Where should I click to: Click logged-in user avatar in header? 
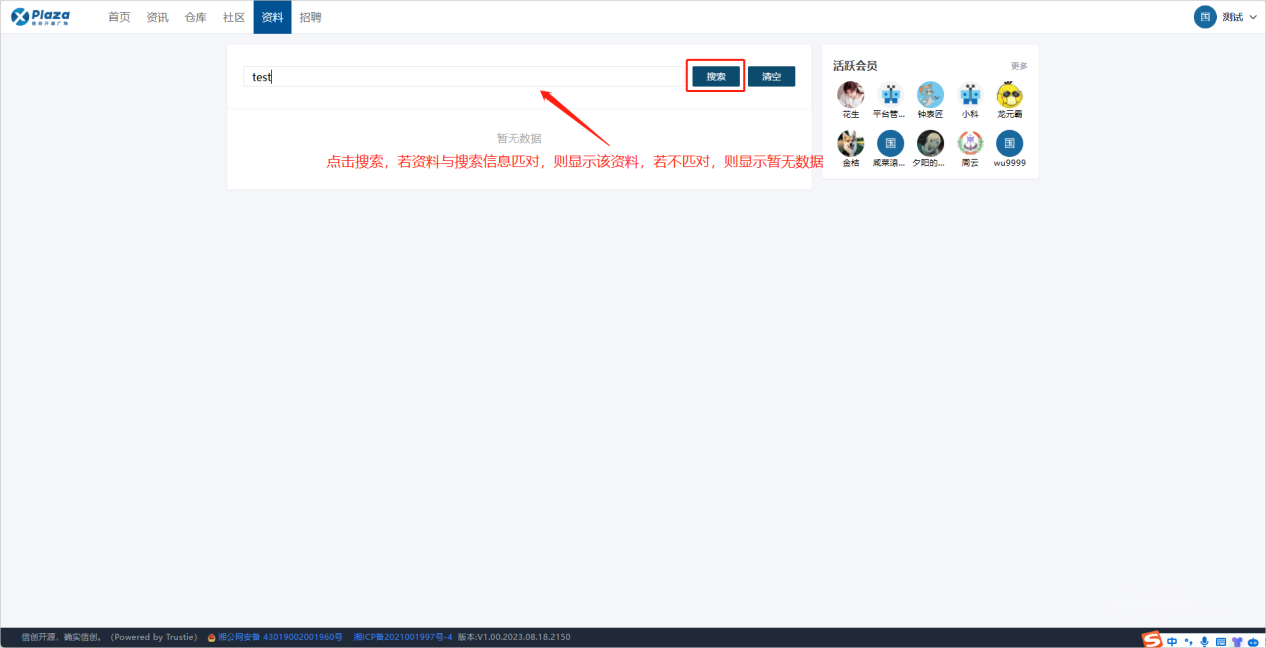click(x=1205, y=17)
